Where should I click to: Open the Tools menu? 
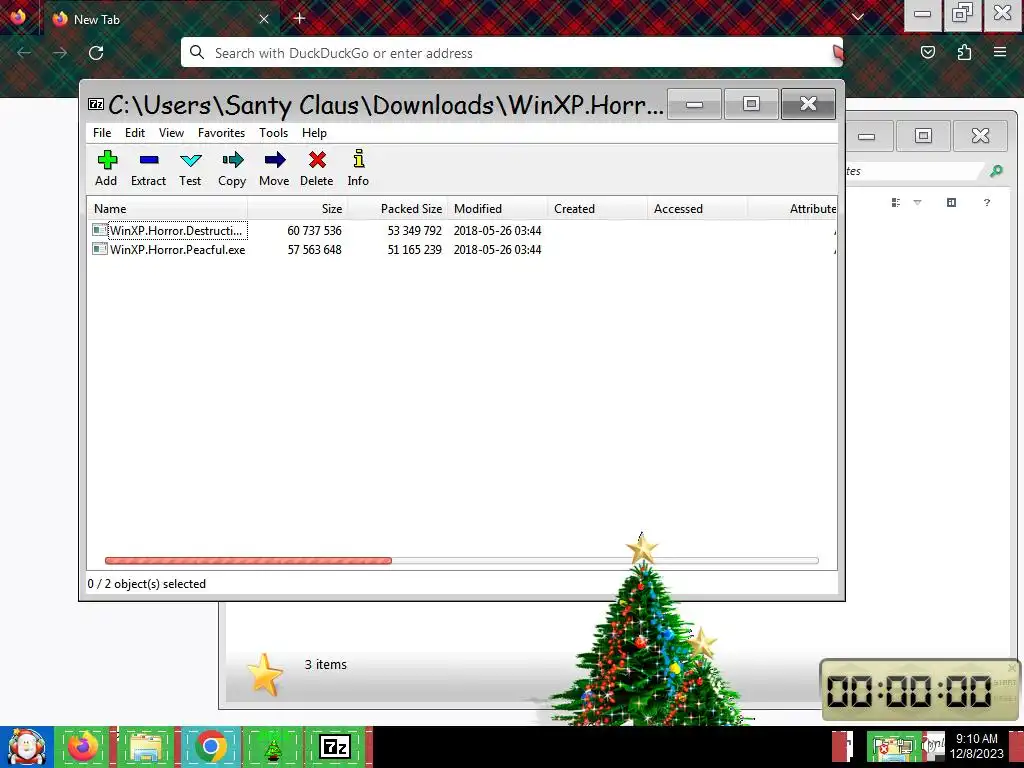coord(273,133)
